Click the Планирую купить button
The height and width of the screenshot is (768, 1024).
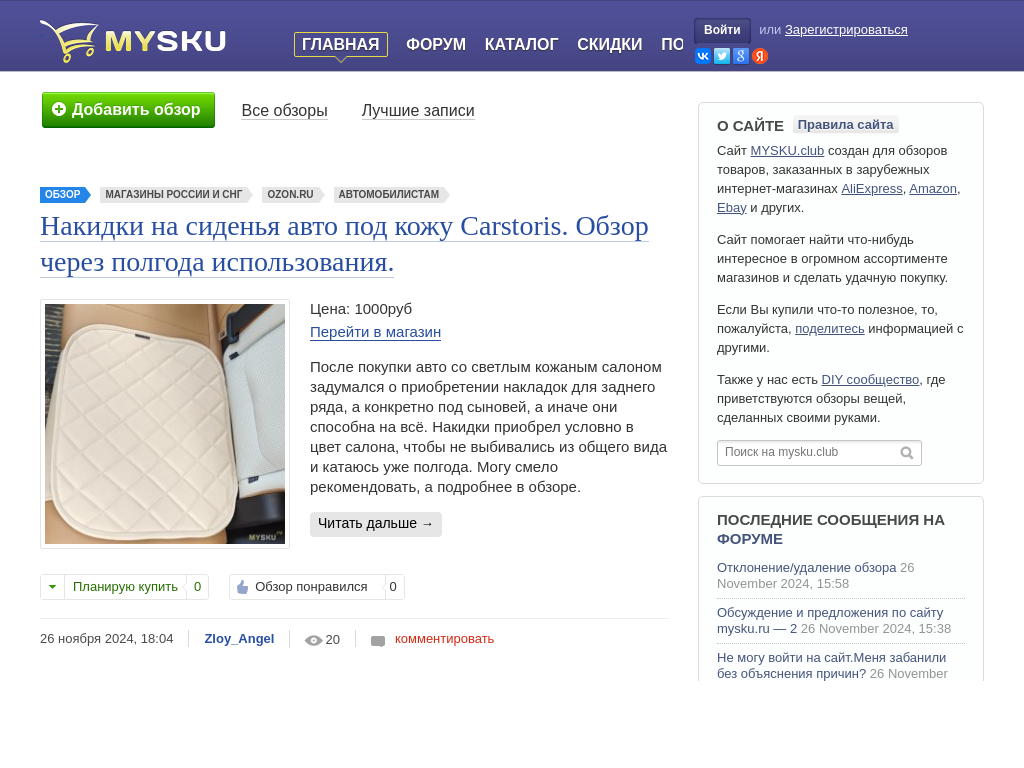point(125,586)
